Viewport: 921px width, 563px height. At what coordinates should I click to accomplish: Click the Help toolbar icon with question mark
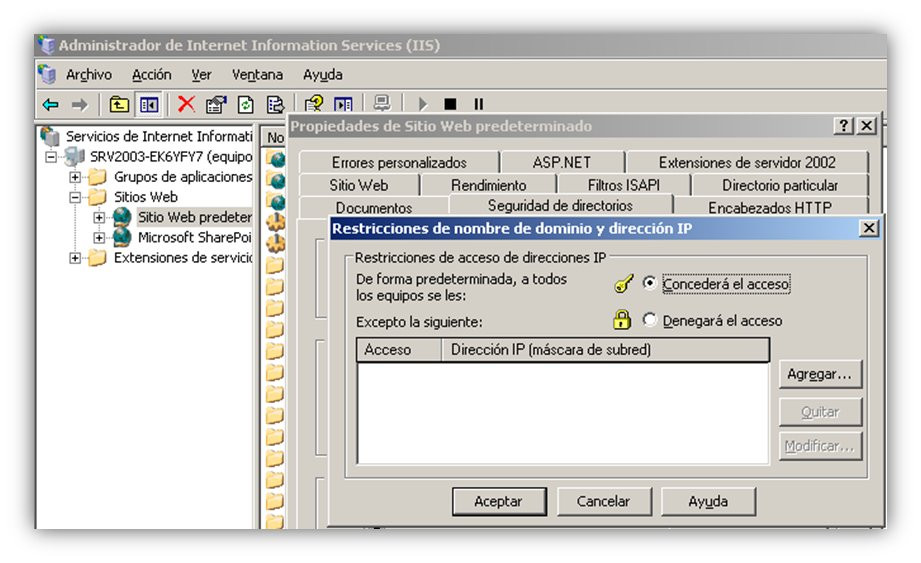[314, 104]
